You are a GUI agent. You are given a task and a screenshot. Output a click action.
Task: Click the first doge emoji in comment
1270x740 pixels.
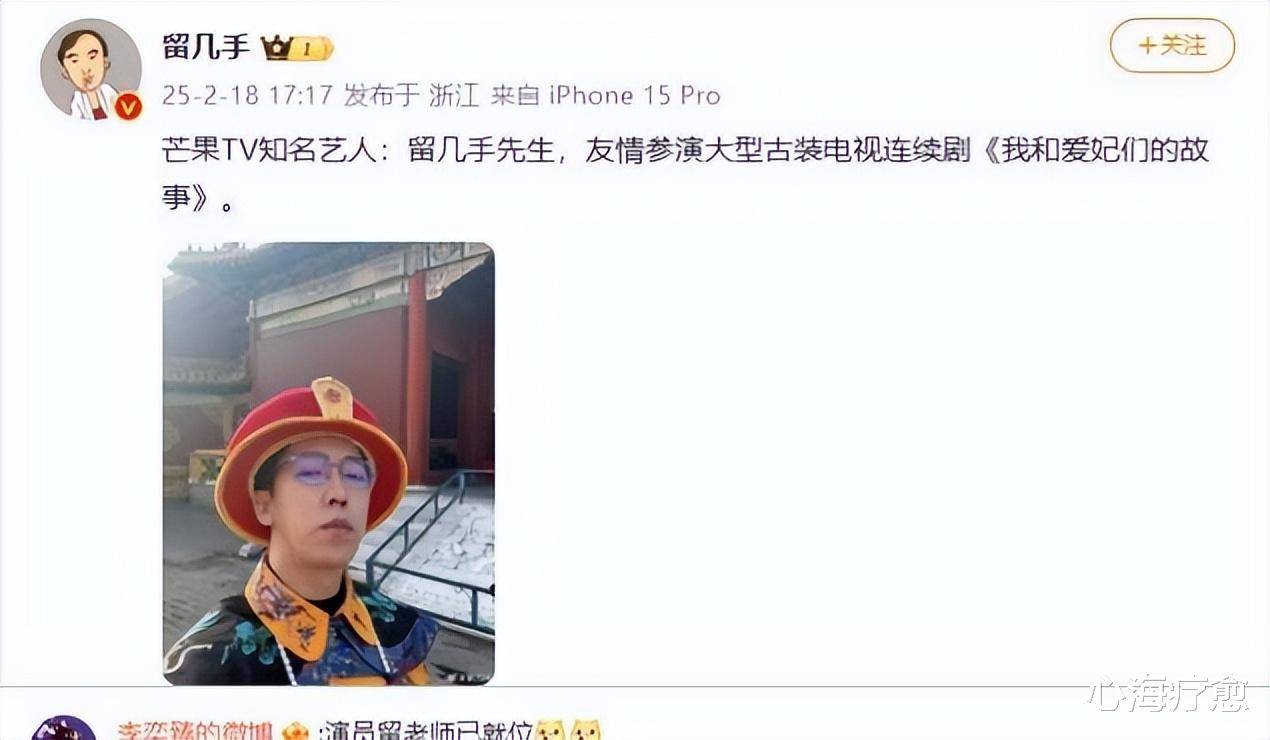[x=549, y=732]
